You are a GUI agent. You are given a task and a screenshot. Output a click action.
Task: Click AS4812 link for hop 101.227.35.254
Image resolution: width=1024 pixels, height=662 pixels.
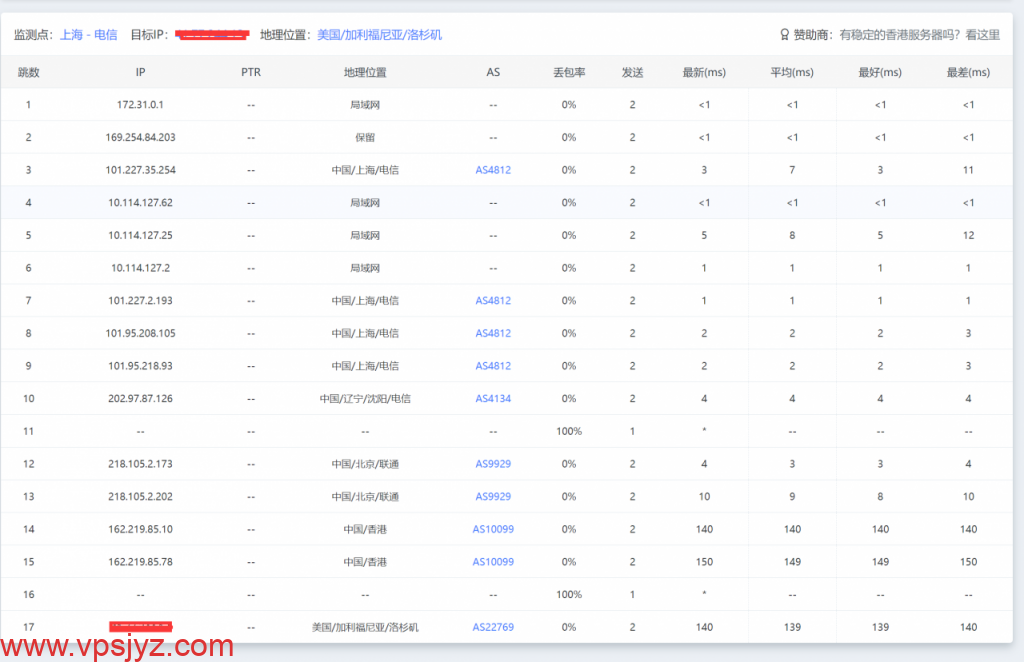493,170
